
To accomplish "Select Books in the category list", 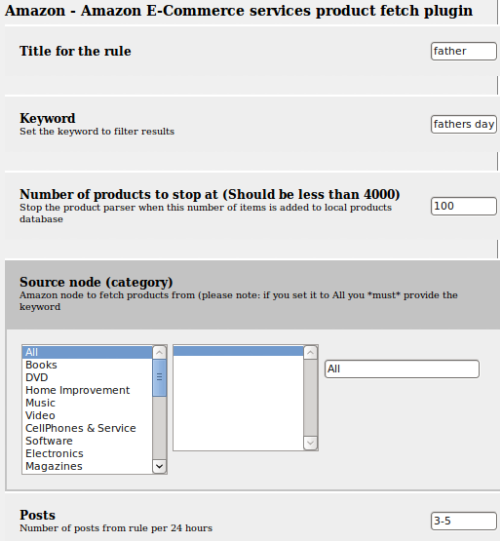I will (87, 365).
